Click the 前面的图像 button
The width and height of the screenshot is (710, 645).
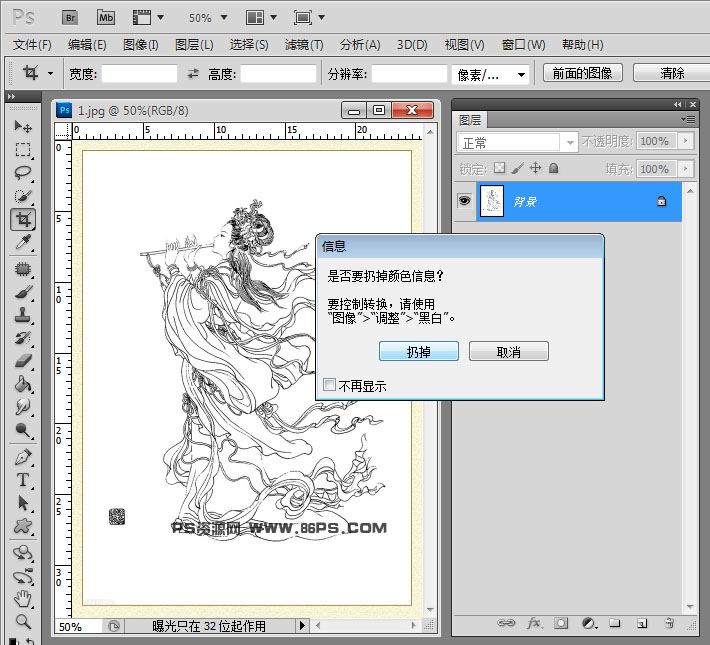pos(582,73)
